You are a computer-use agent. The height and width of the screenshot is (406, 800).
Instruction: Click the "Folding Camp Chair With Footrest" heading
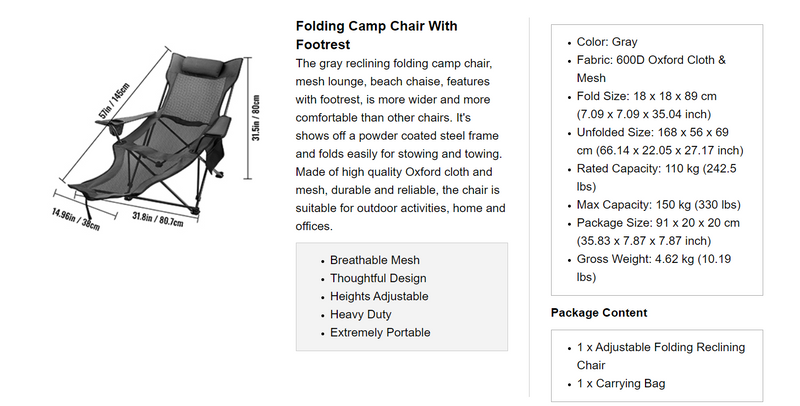click(x=377, y=35)
